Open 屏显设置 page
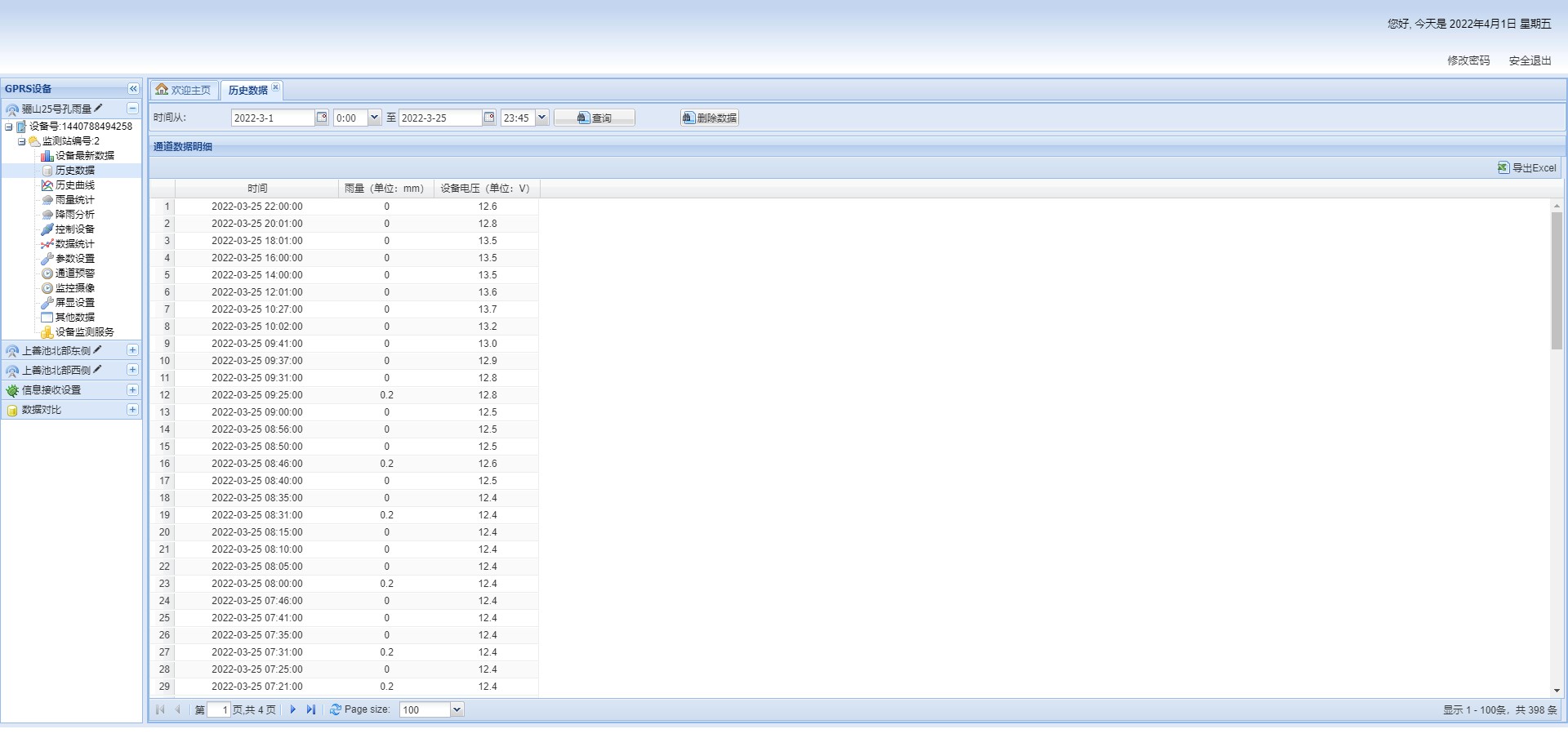 coord(75,303)
